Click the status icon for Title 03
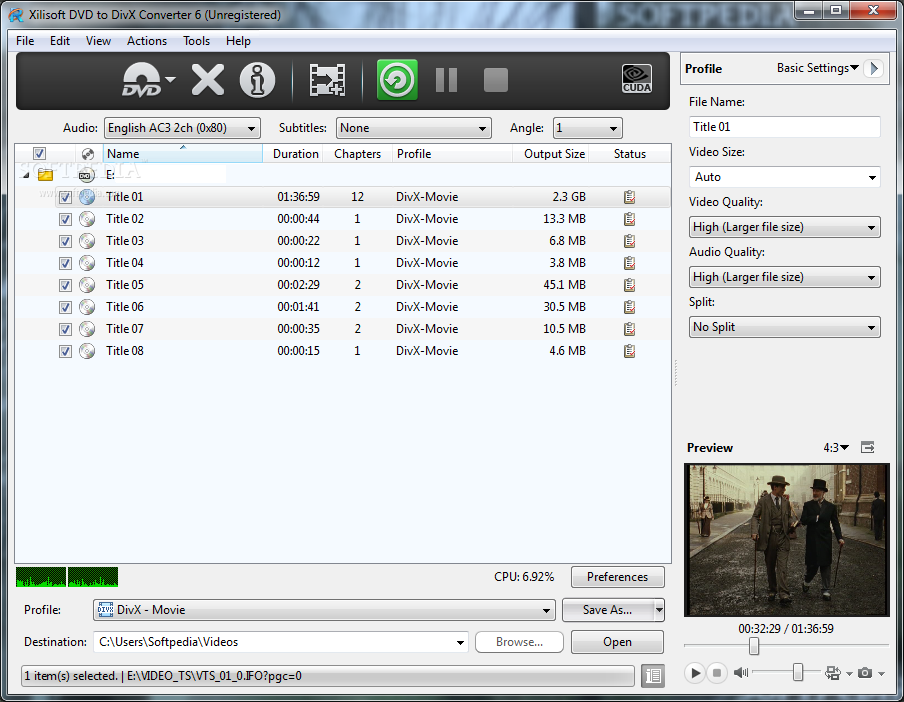Screen dimensions: 904x702 pos(630,241)
